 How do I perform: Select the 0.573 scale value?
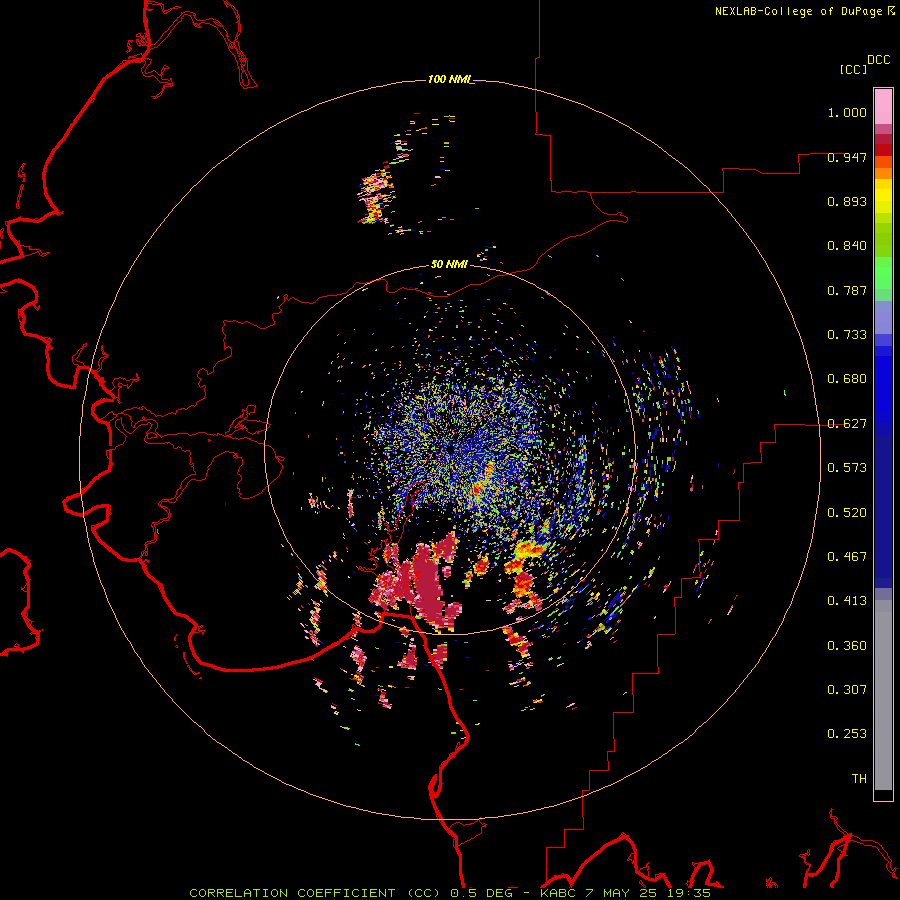coord(847,468)
